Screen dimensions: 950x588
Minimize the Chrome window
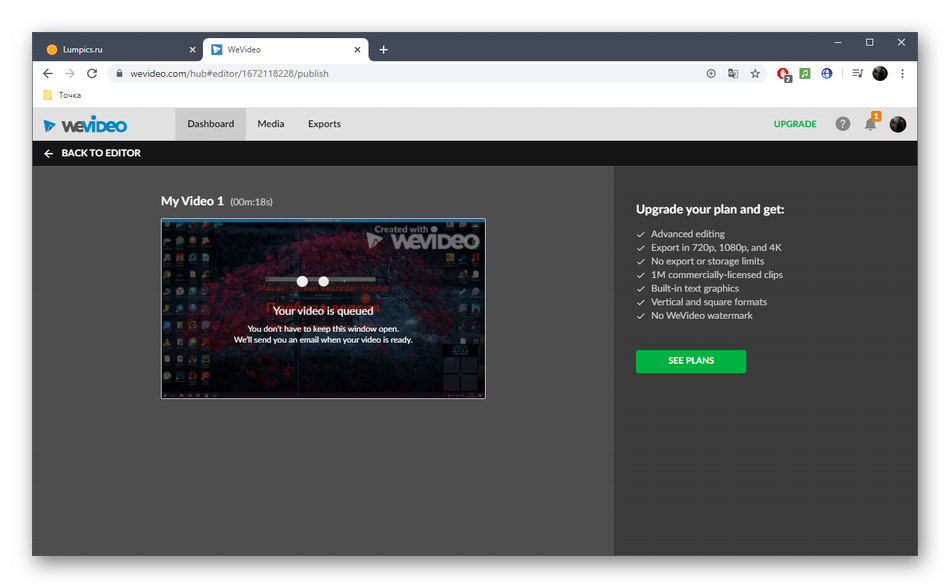[838, 42]
